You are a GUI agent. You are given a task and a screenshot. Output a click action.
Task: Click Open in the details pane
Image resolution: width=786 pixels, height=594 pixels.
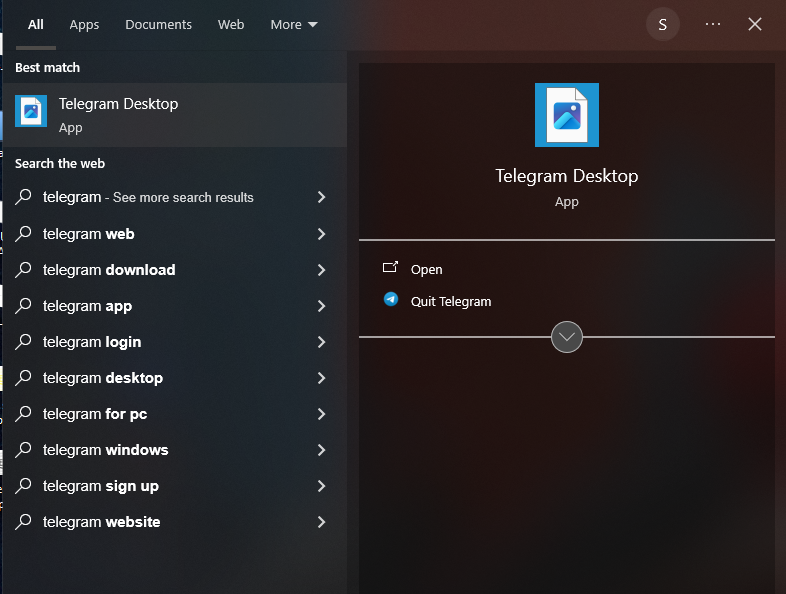pyautogui.click(x=427, y=270)
